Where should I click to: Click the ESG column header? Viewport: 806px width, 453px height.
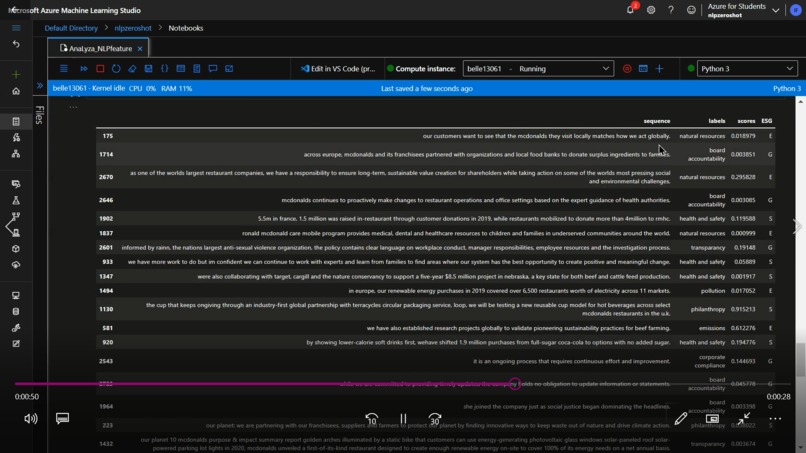[x=766, y=121]
